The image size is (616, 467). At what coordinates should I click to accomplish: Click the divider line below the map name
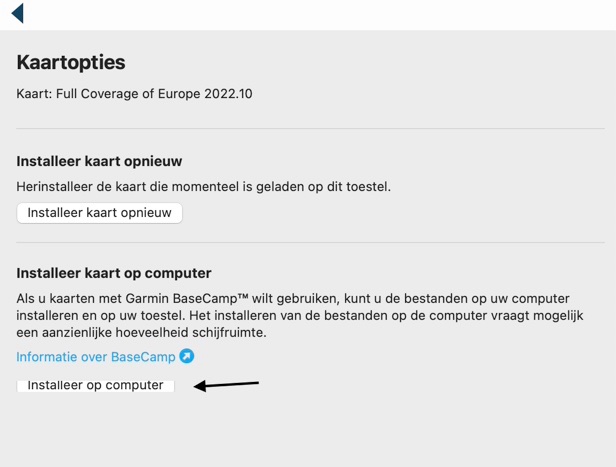click(310, 128)
